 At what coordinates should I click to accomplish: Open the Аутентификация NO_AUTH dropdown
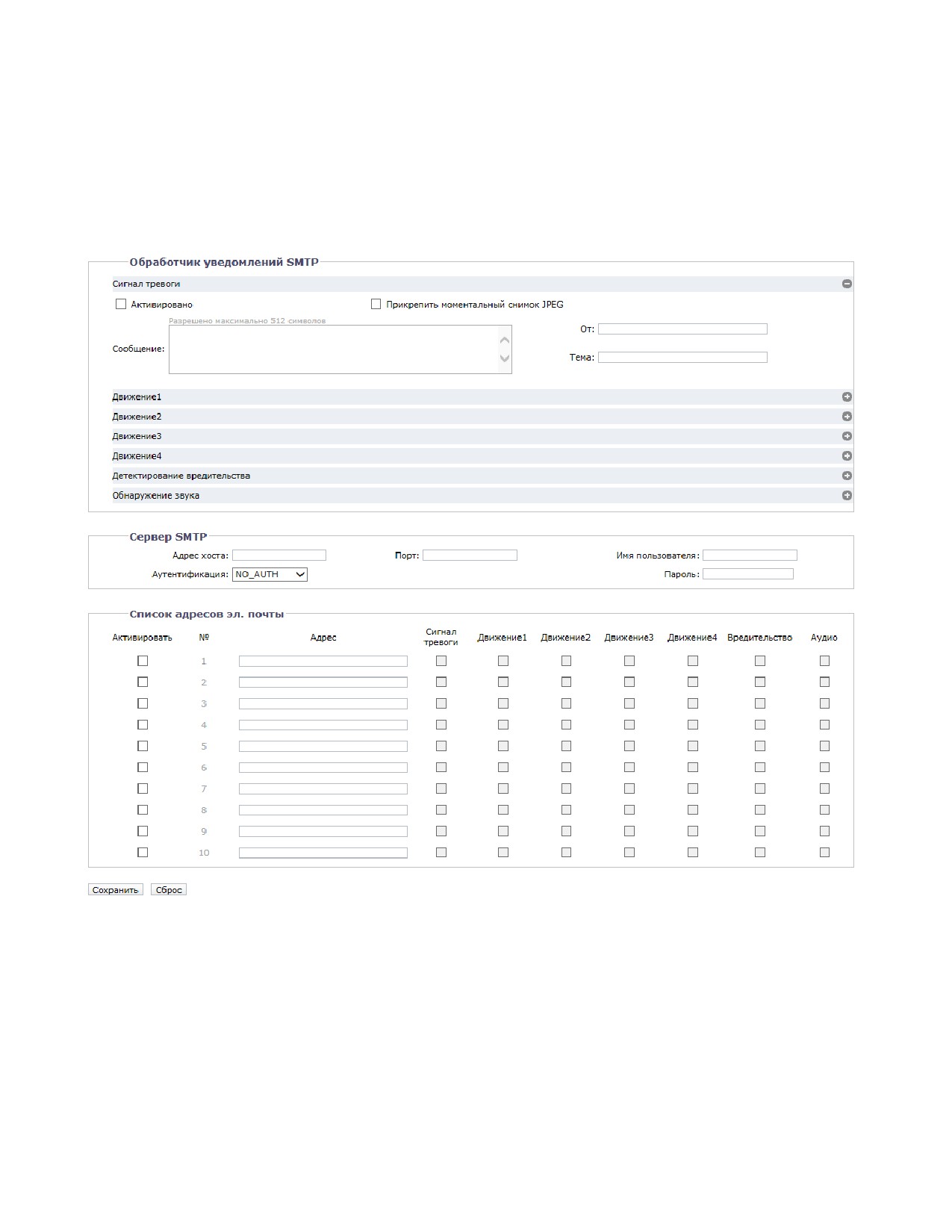coord(270,574)
